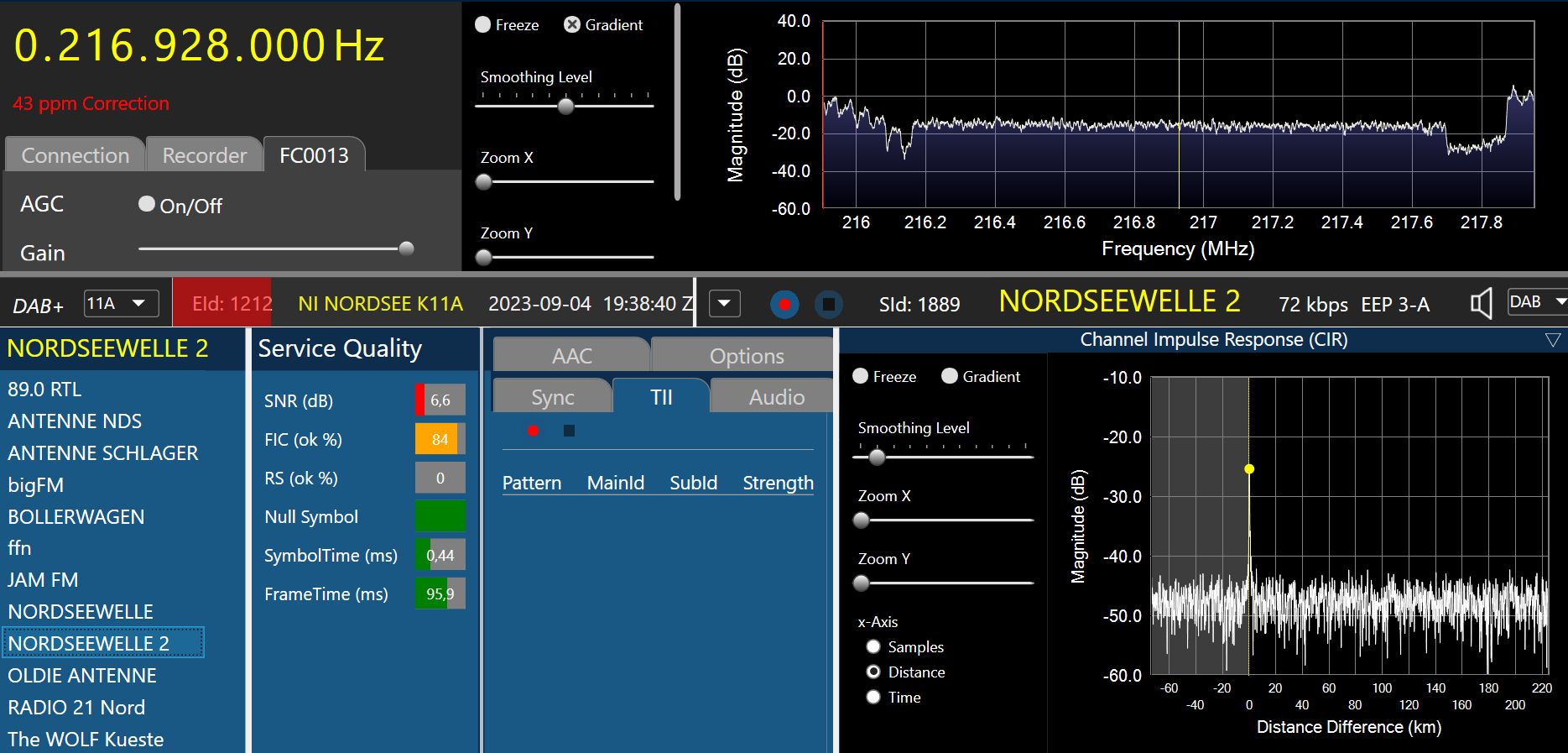Switch to the Recorder tab
The width and height of the screenshot is (1568, 753).
pyautogui.click(x=205, y=155)
